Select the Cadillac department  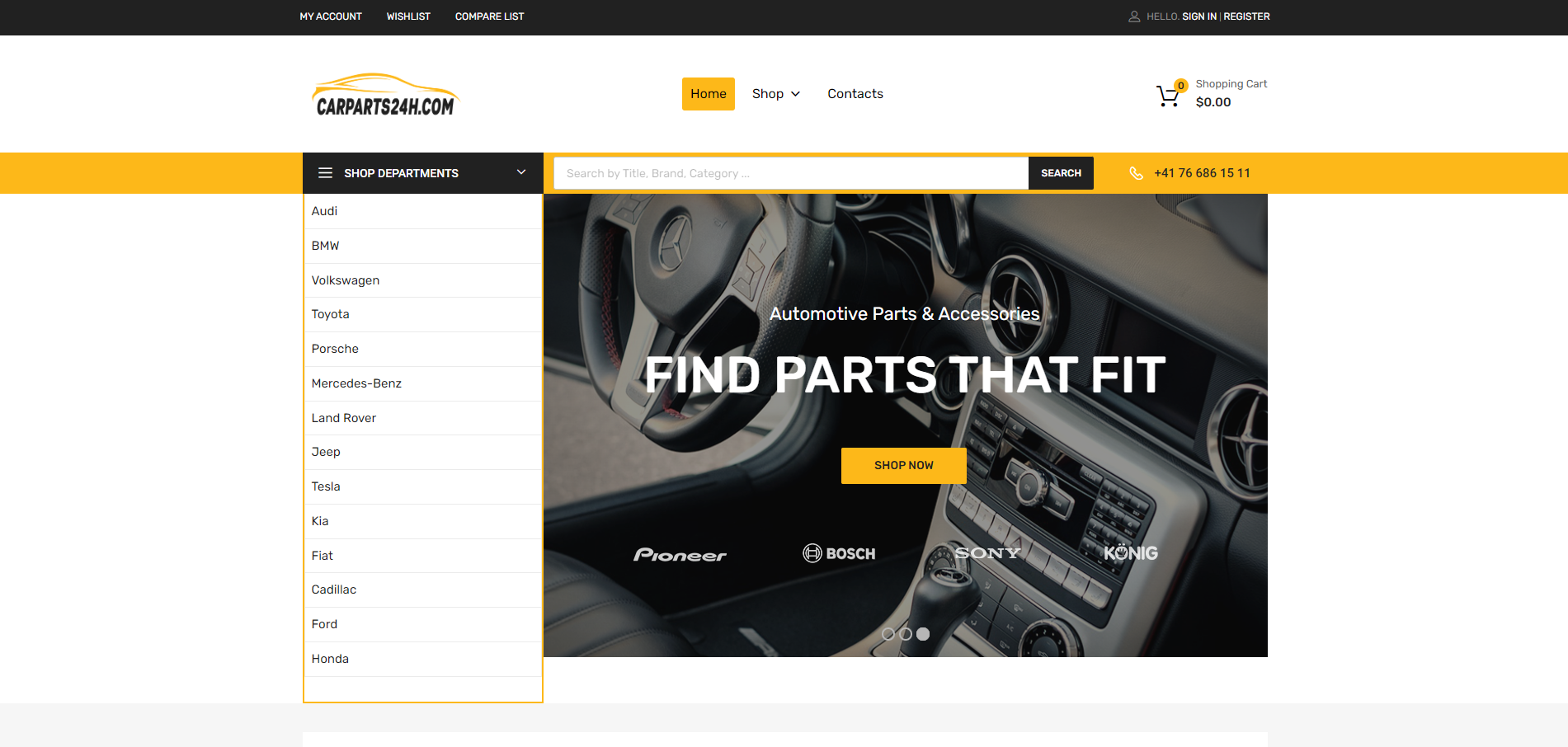pyautogui.click(x=422, y=590)
